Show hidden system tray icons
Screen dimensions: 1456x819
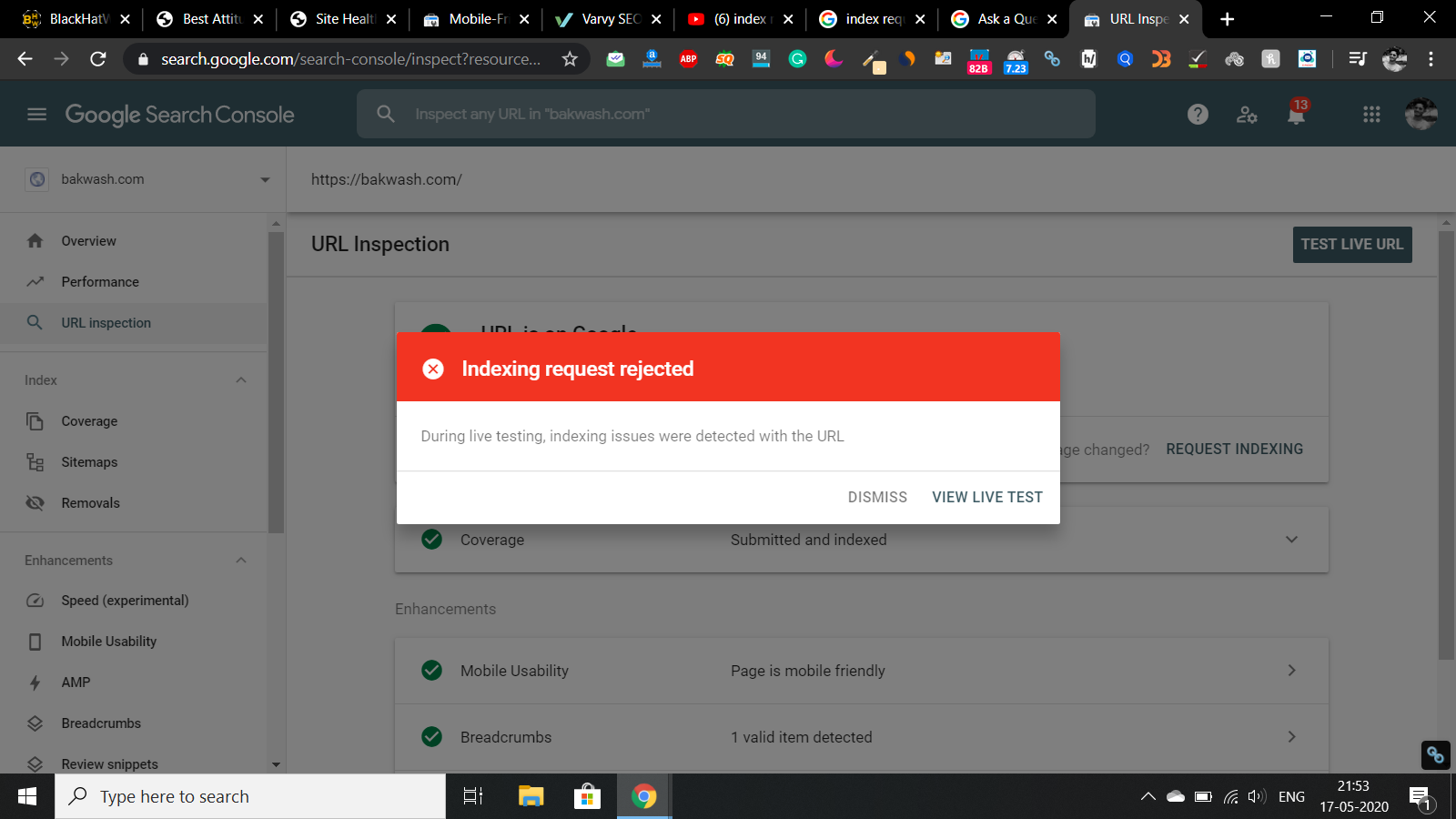coord(1148,797)
